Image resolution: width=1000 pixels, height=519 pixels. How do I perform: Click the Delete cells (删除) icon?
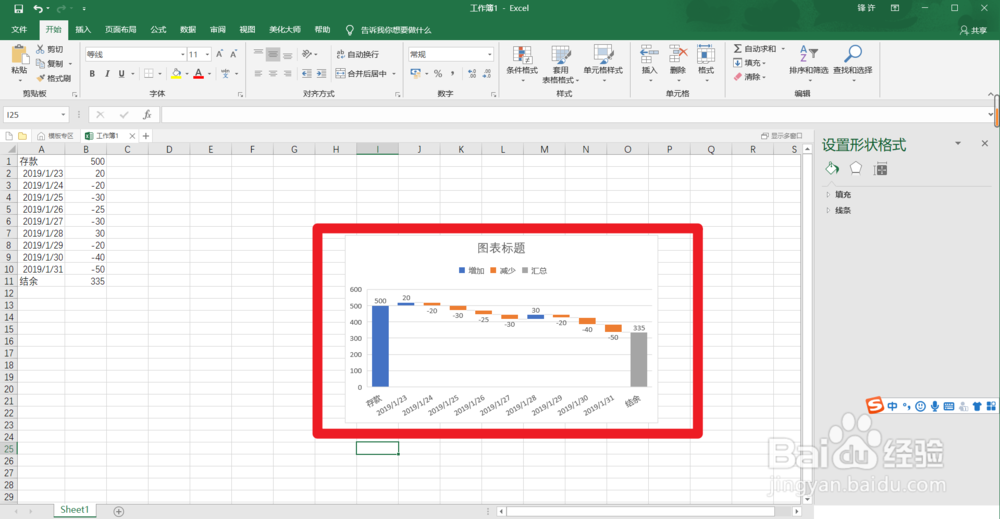pyautogui.click(x=678, y=55)
